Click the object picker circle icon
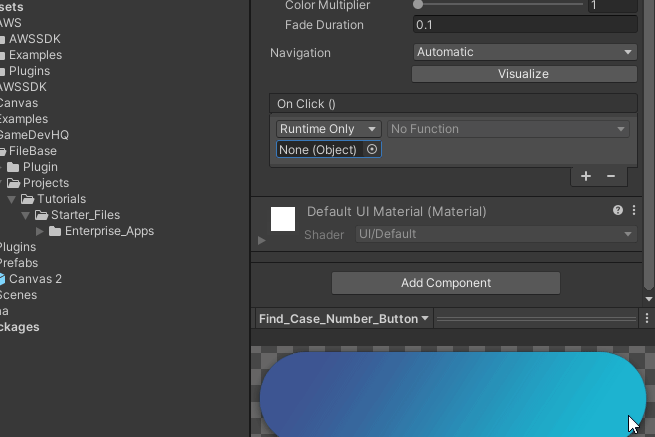Screen dimensions: 655x437 coord(372,149)
